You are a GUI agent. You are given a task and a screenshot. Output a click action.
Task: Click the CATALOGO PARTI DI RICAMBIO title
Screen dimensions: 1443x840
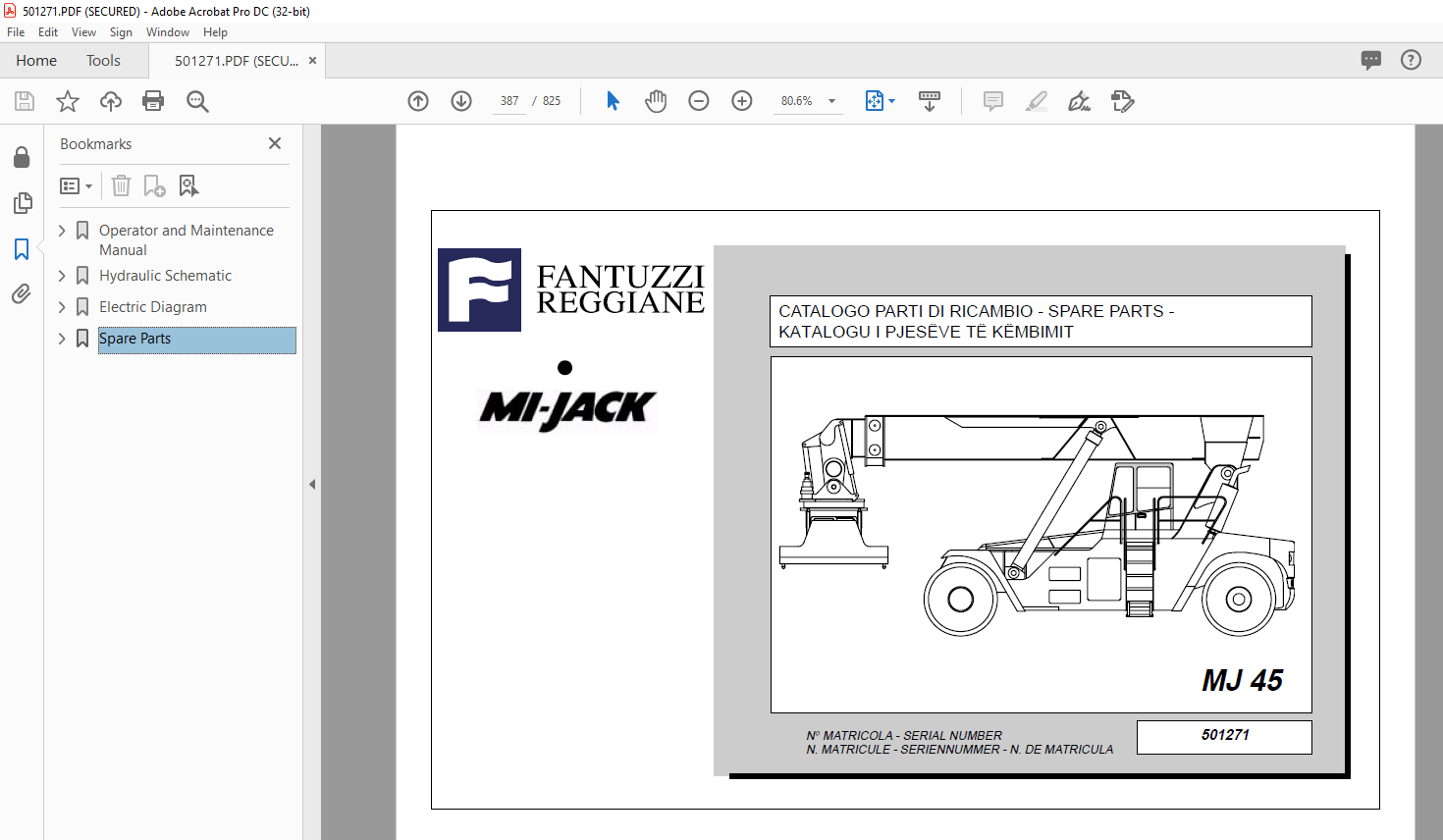pos(977,322)
